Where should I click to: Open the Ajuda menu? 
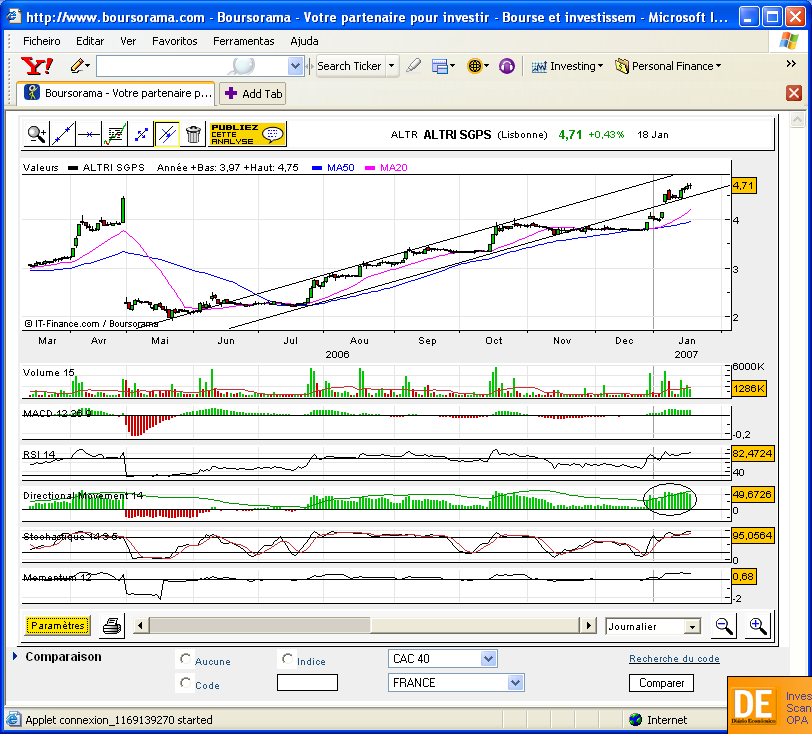click(304, 41)
